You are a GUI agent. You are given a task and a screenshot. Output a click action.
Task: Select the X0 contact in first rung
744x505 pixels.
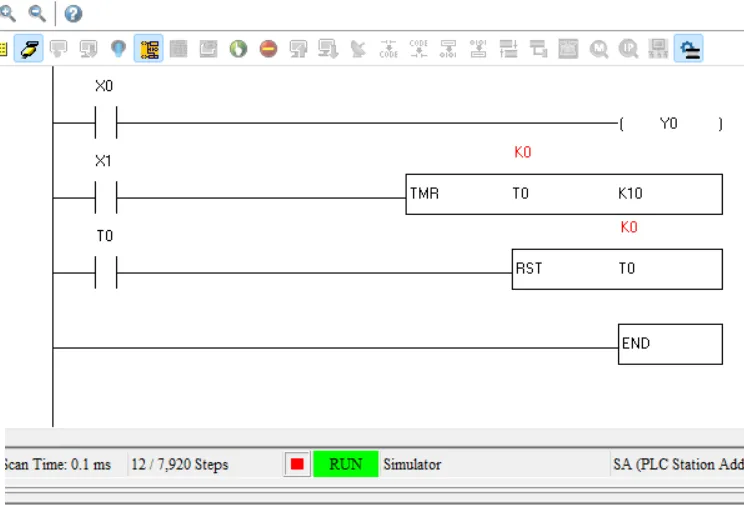106,122
